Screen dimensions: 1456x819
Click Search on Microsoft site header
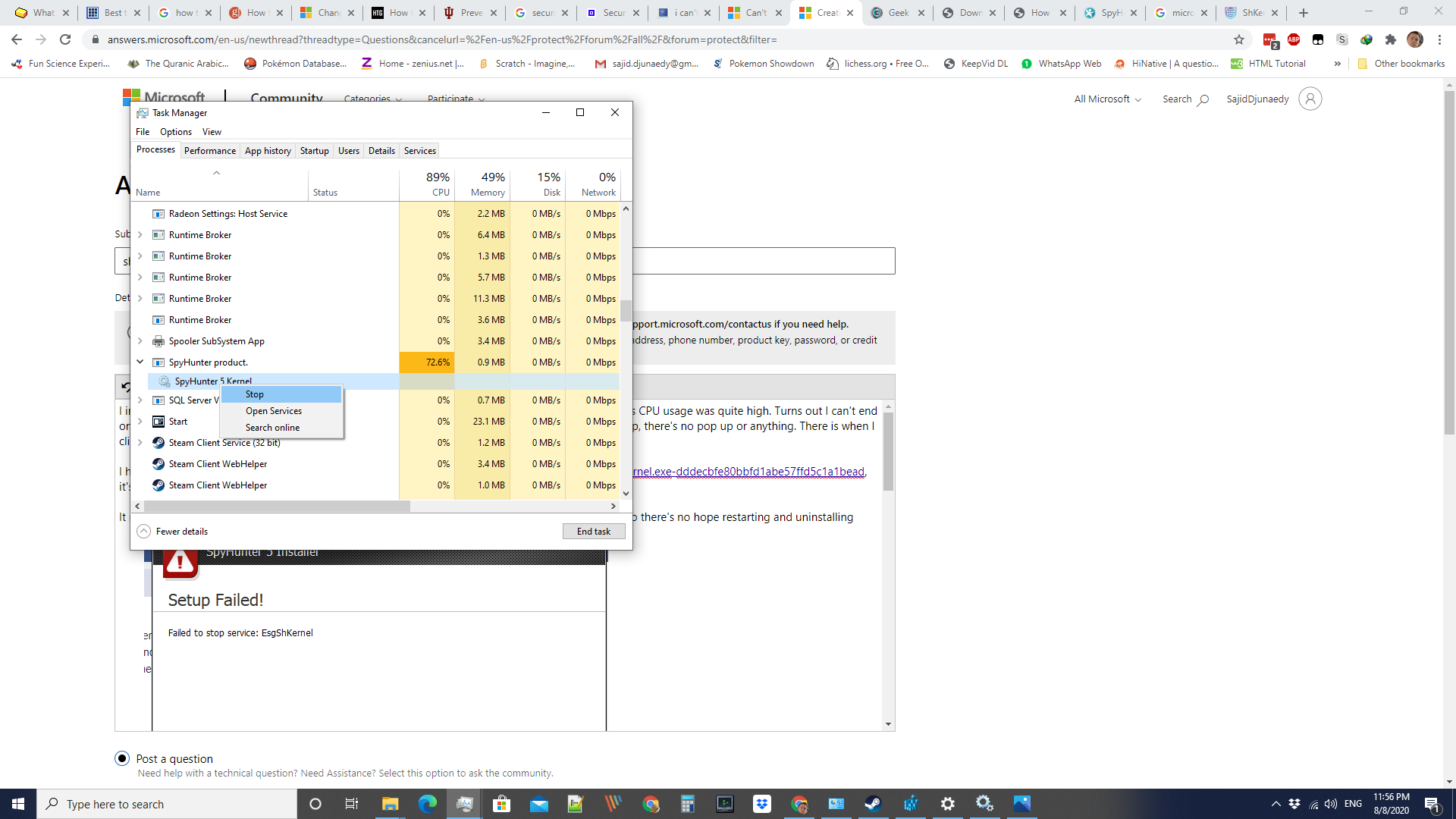pos(1185,99)
